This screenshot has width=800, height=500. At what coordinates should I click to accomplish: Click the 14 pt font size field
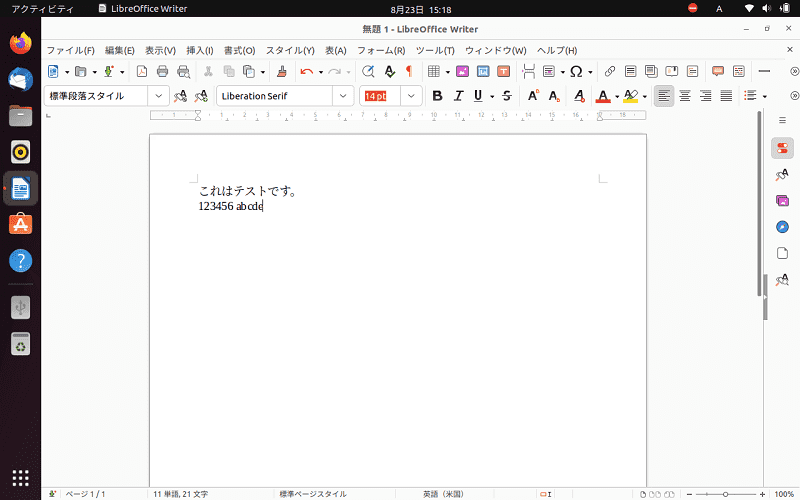pos(380,96)
